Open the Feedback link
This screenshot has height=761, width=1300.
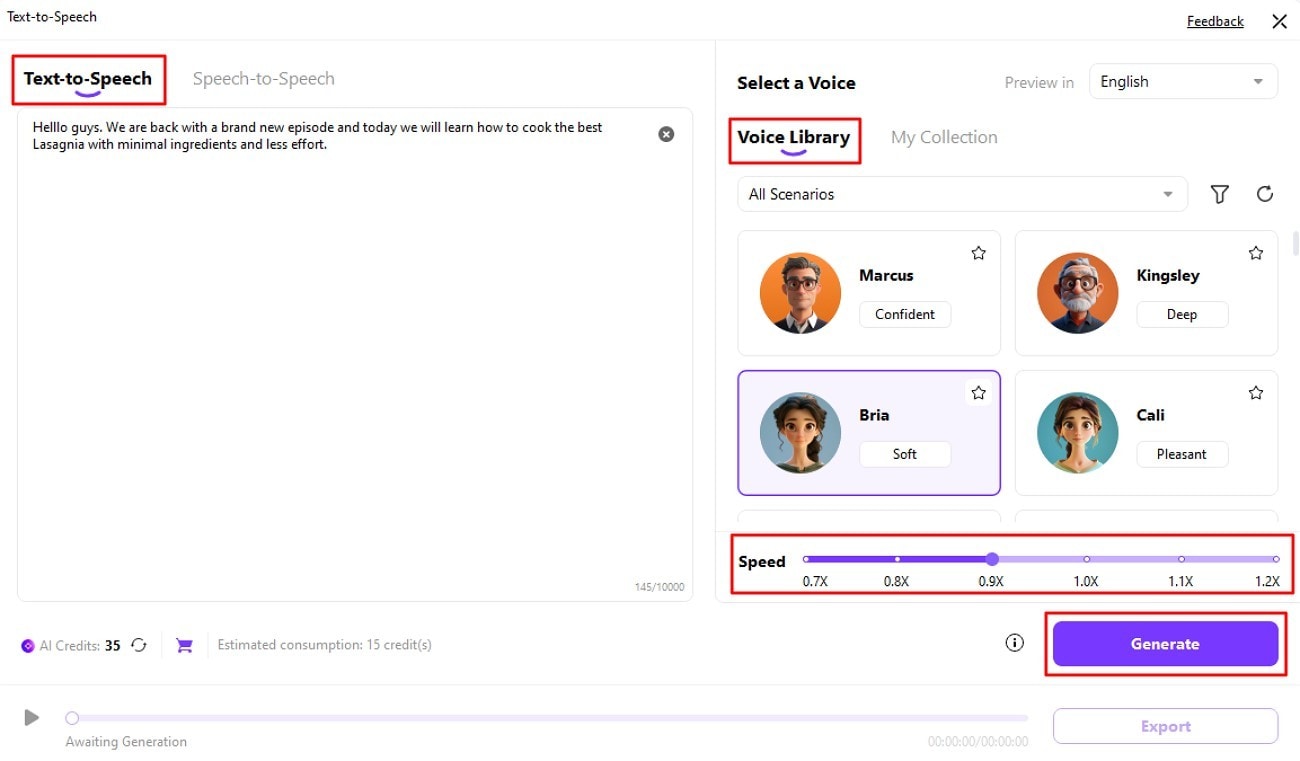(x=1215, y=21)
